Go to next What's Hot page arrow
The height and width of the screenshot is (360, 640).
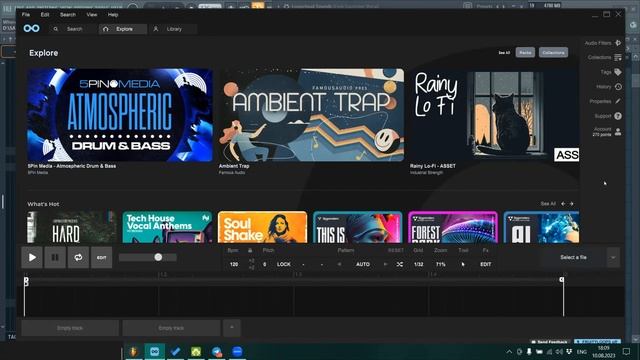pyautogui.click(x=571, y=204)
